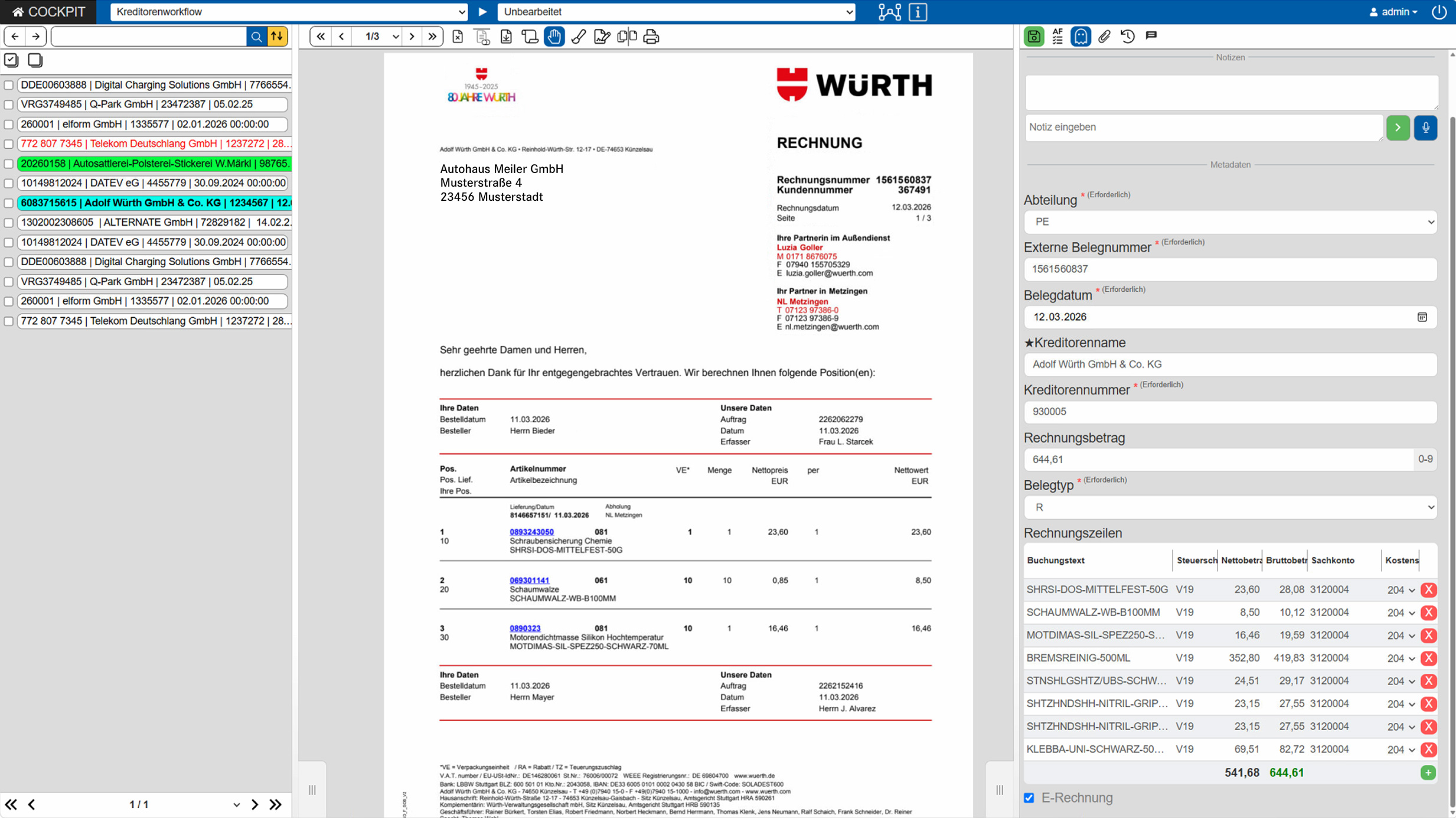Viewport: 1456px width, 818px height.
Task: Select the hand pan tool
Action: (x=554, y=37)
